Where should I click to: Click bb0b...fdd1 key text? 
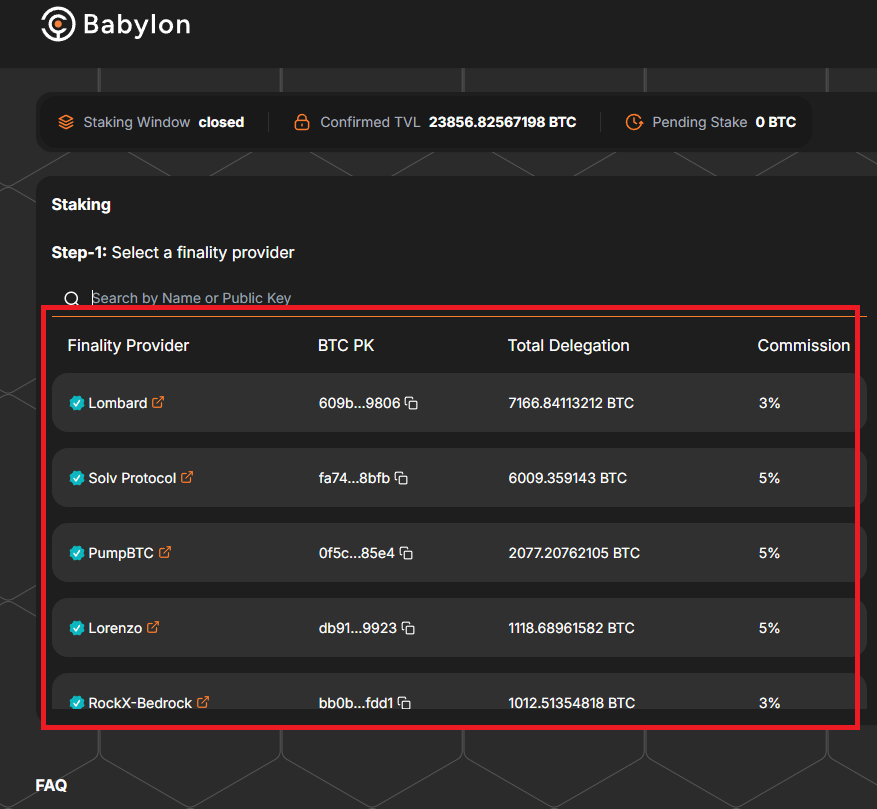(356, 703)
